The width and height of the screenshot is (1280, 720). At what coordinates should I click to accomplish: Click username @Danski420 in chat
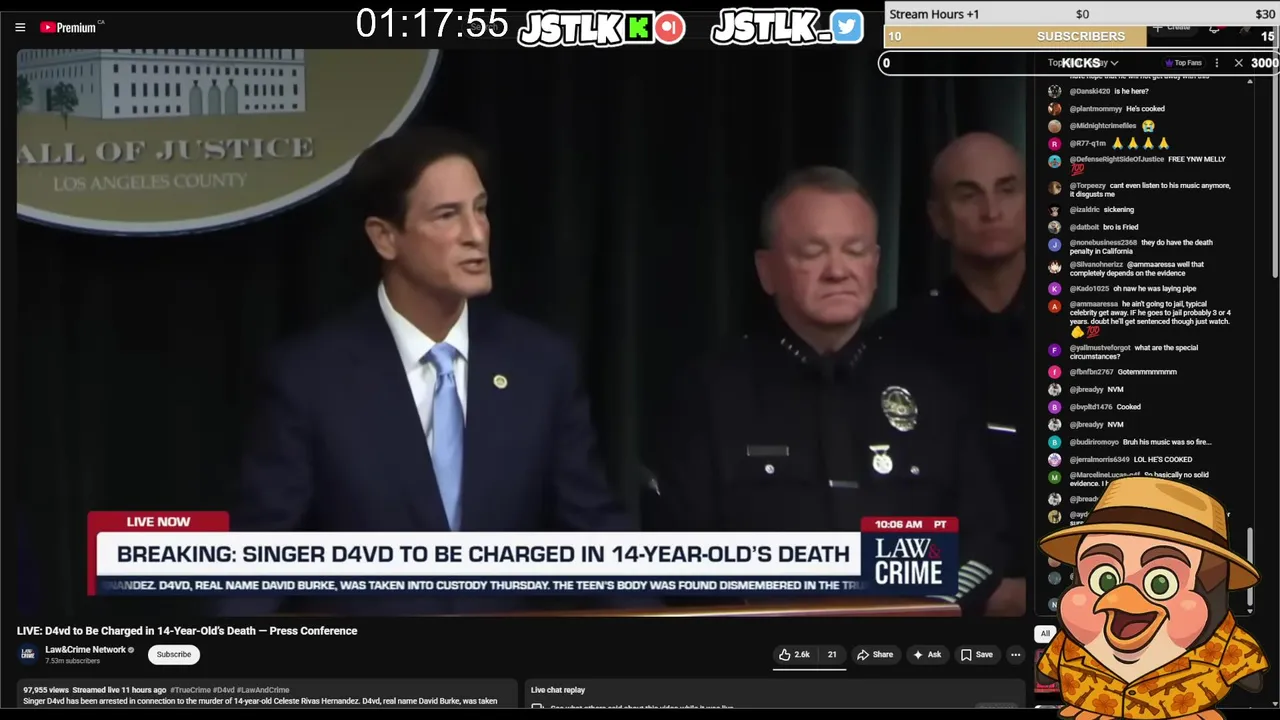(x=1090, y=91)
